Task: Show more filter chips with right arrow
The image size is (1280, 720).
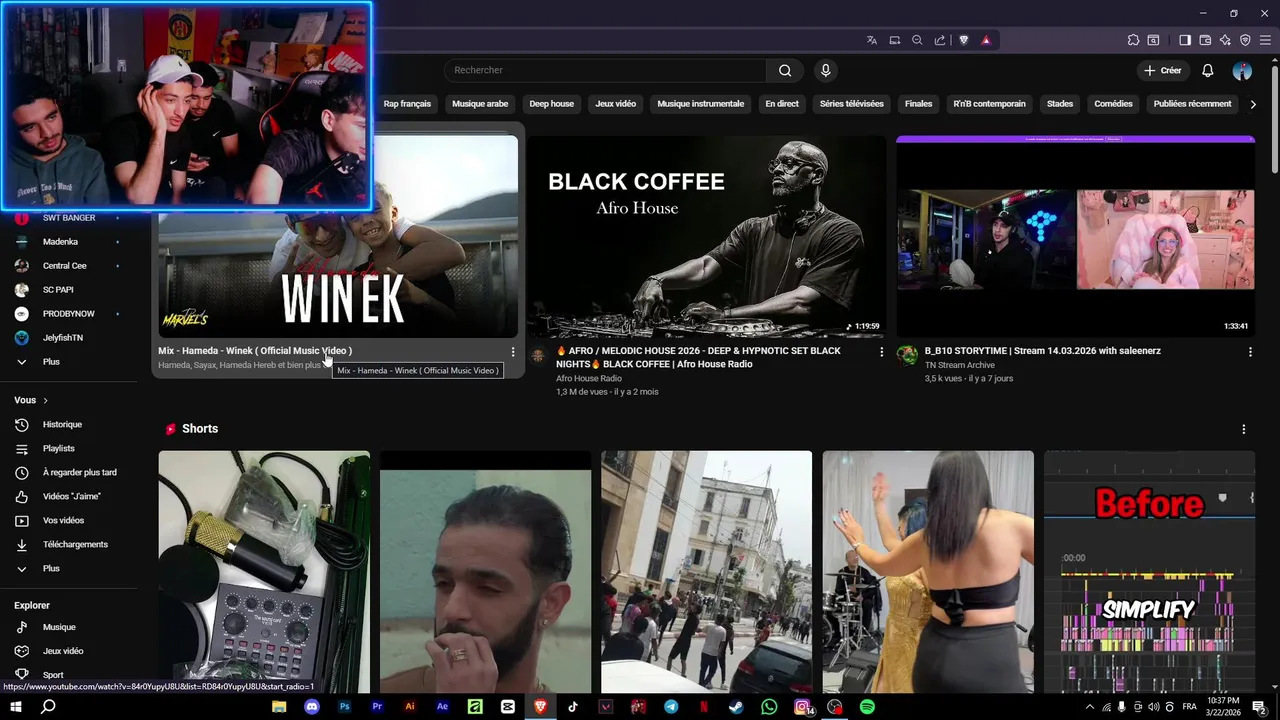Action: 1253,104
